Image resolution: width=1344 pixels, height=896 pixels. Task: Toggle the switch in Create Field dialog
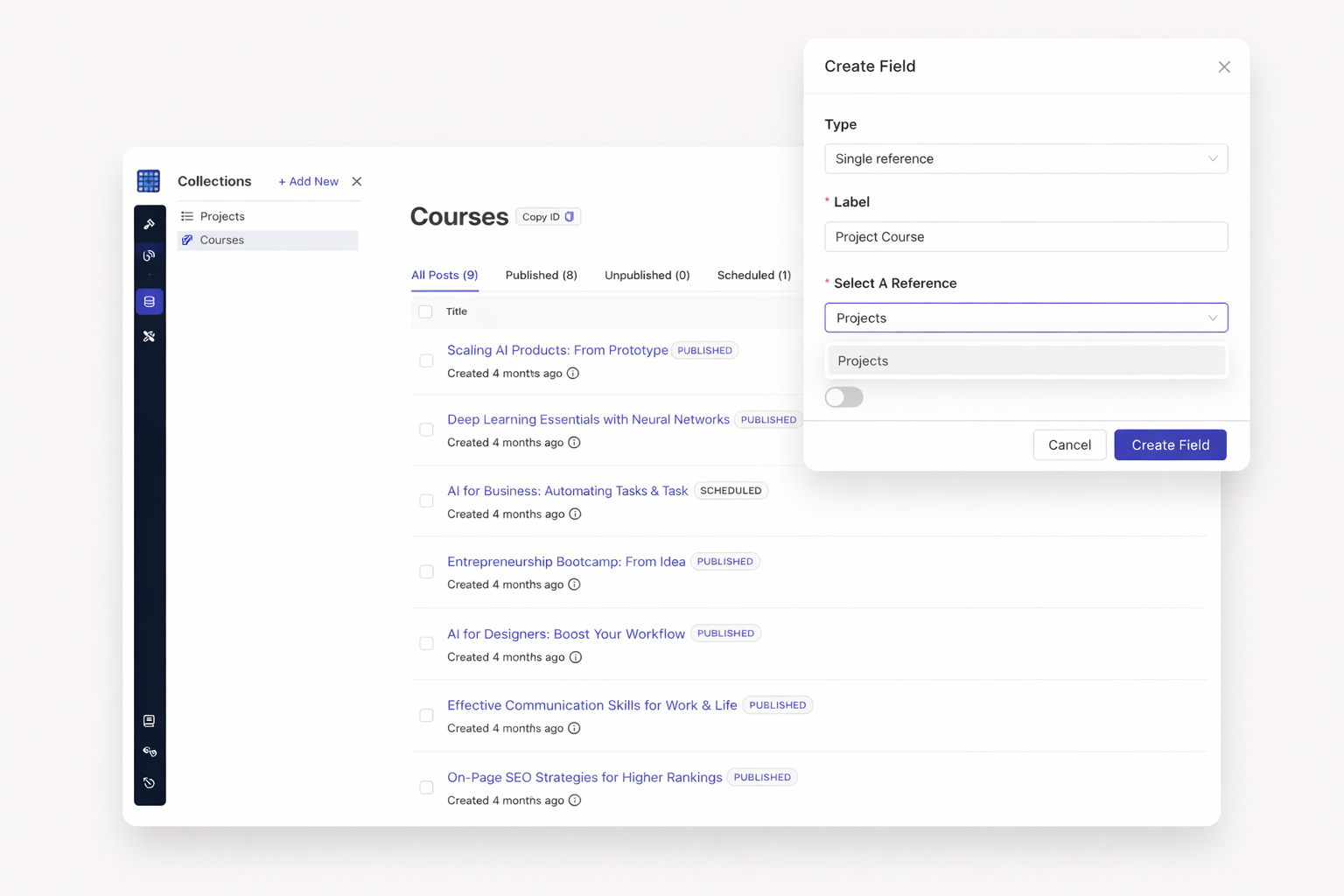pyautogui.click(x=843, y=397)
